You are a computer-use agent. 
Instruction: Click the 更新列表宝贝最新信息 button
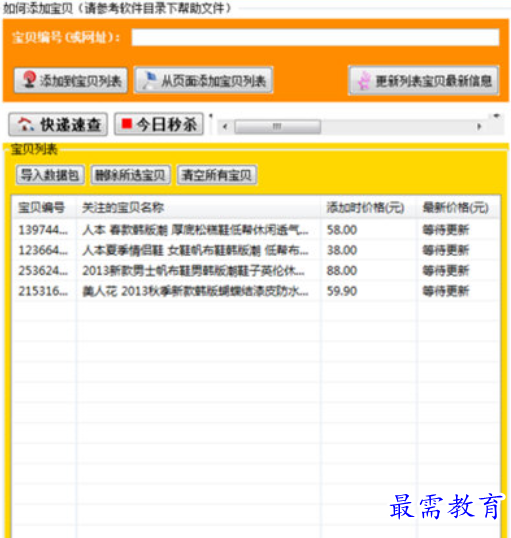424,81
